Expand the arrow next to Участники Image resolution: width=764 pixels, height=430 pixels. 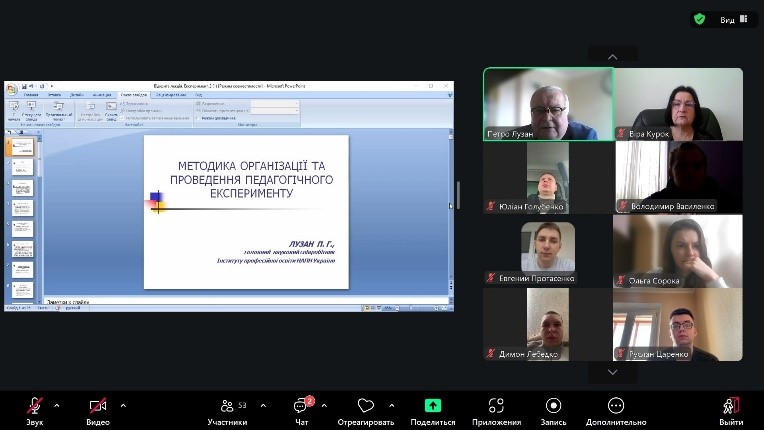(x=263, y=405)
